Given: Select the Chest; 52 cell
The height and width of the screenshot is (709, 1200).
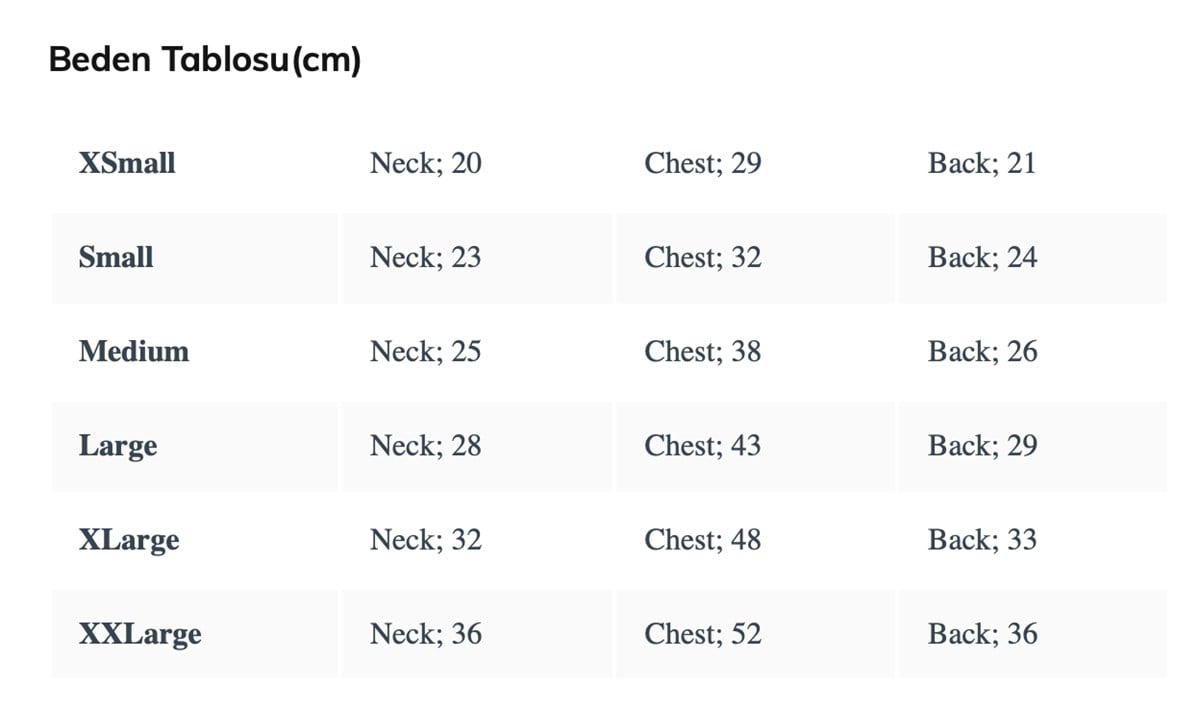Looking at the screenshot, I should (702, 634).
